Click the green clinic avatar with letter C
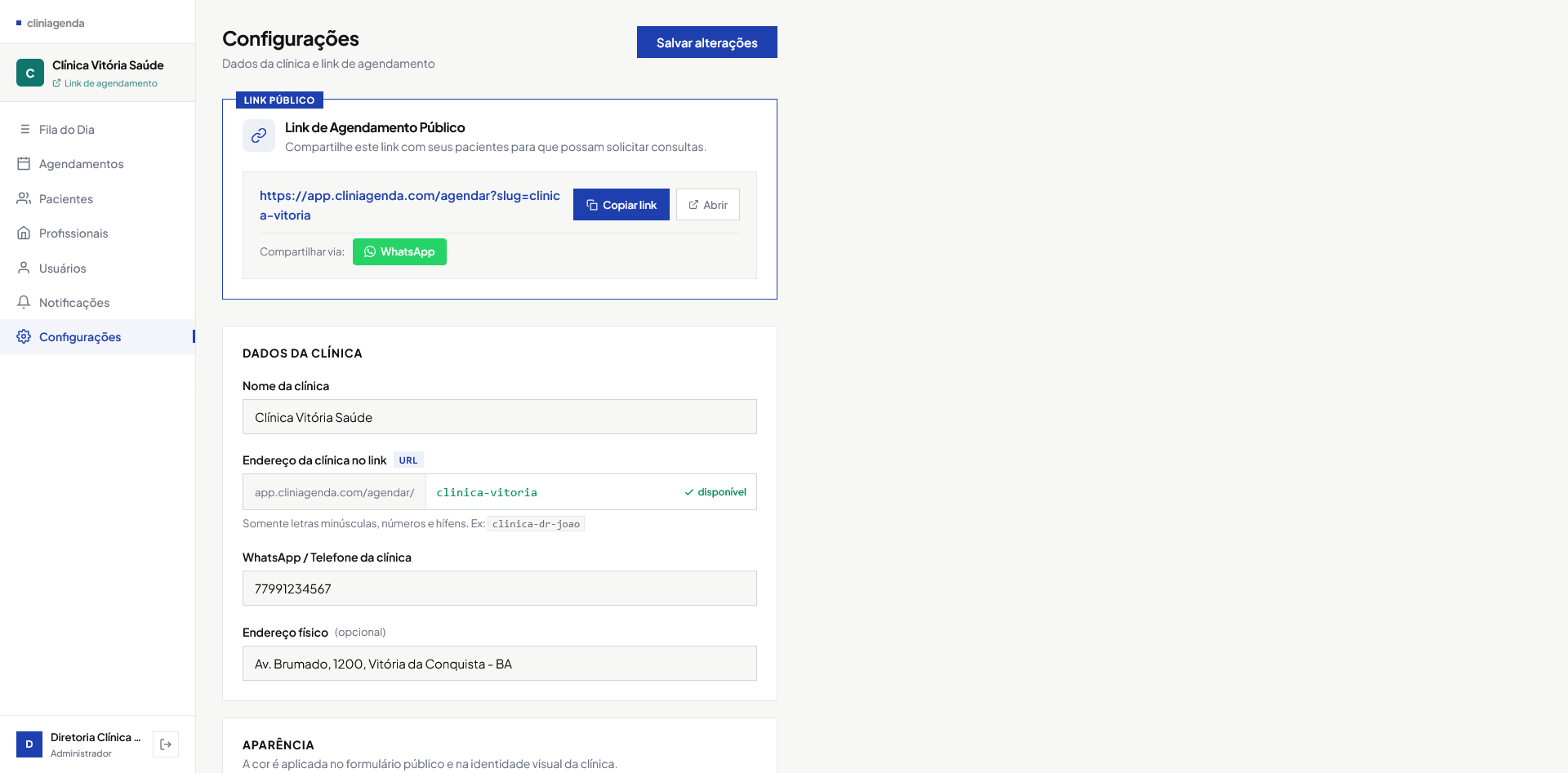The image size is (1568, 773). click(x=29, y=73)
